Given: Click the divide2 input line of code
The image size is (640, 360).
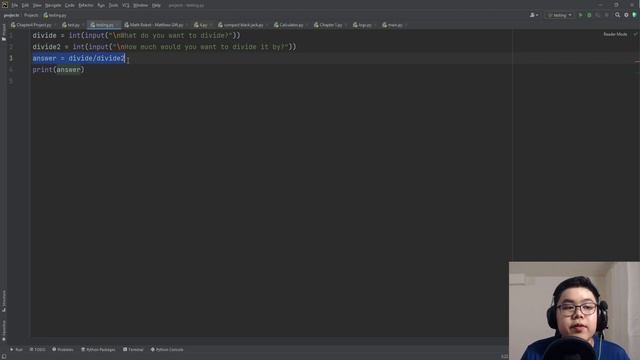Looking at the screenshot, I should coord(164,47).
